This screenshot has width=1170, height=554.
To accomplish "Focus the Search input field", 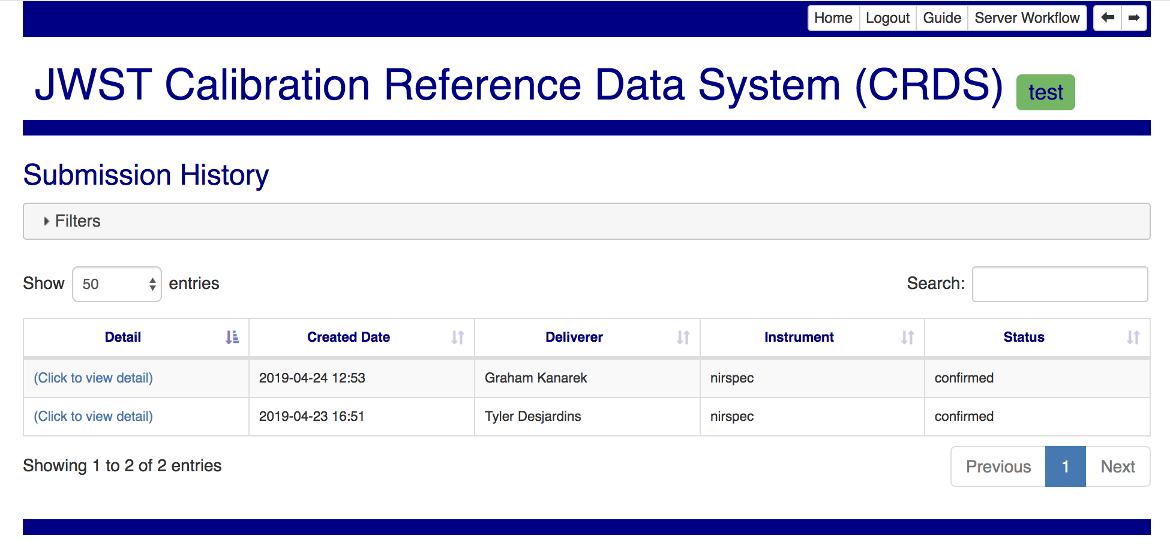I will (x=1060, y=284).
